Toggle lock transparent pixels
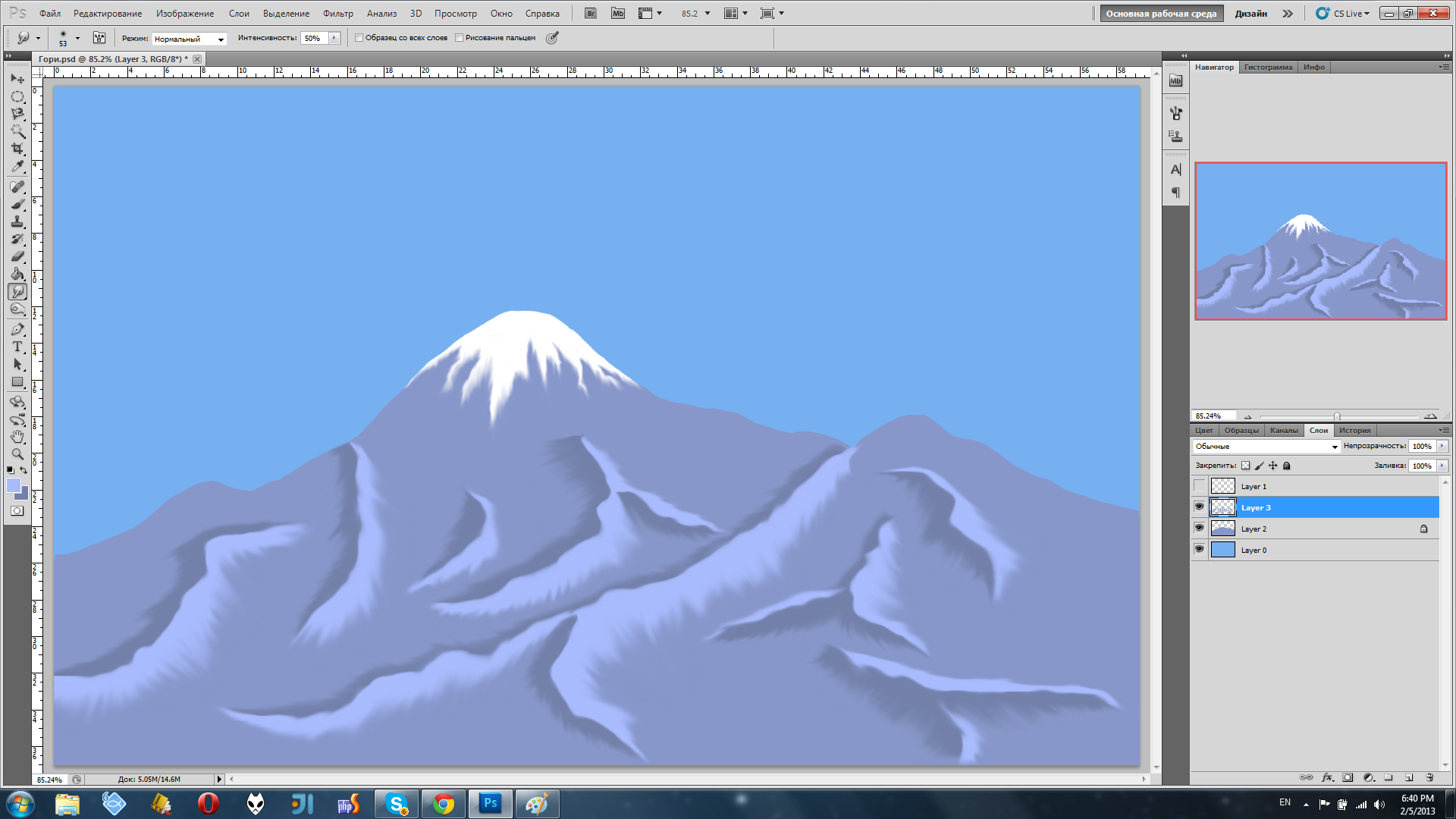The height and width of the screenshot is (819, 1456). tap(1245, 466)
